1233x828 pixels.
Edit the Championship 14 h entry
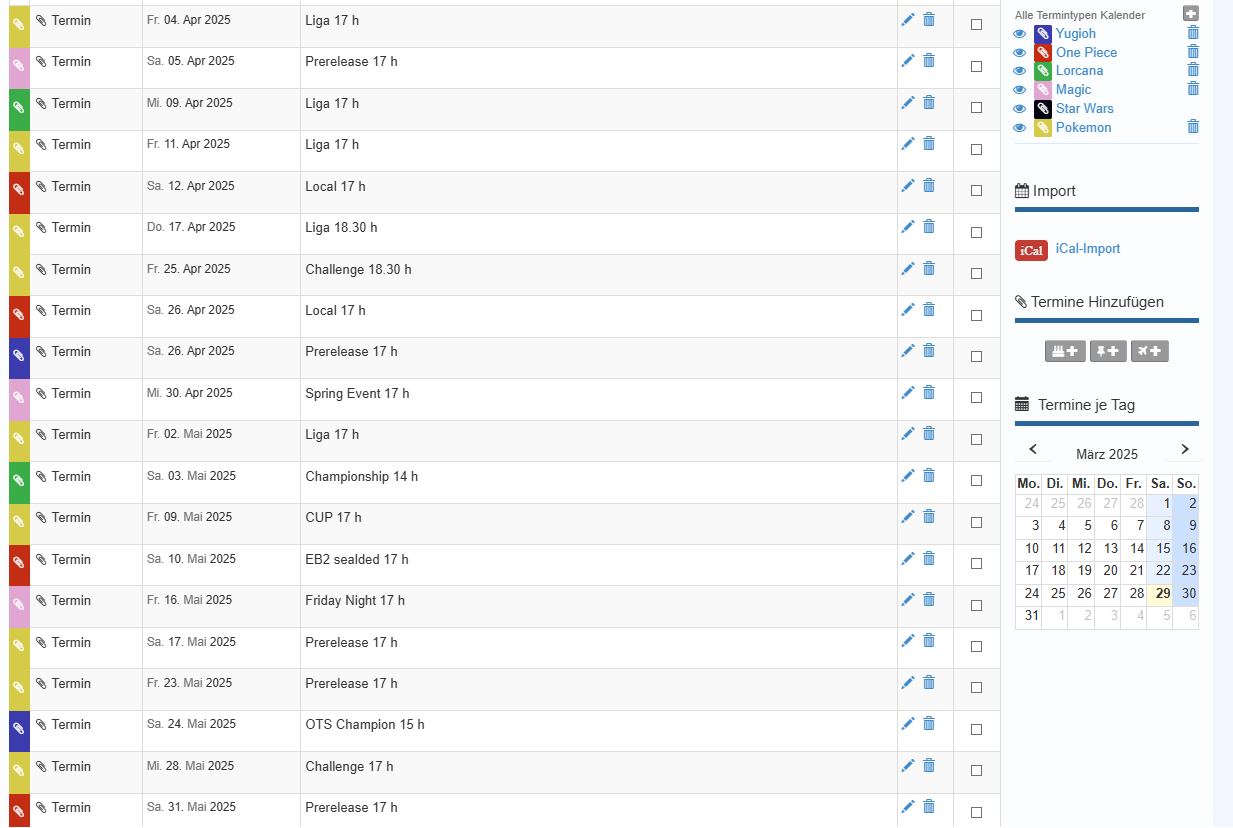[x=908, y=476]
